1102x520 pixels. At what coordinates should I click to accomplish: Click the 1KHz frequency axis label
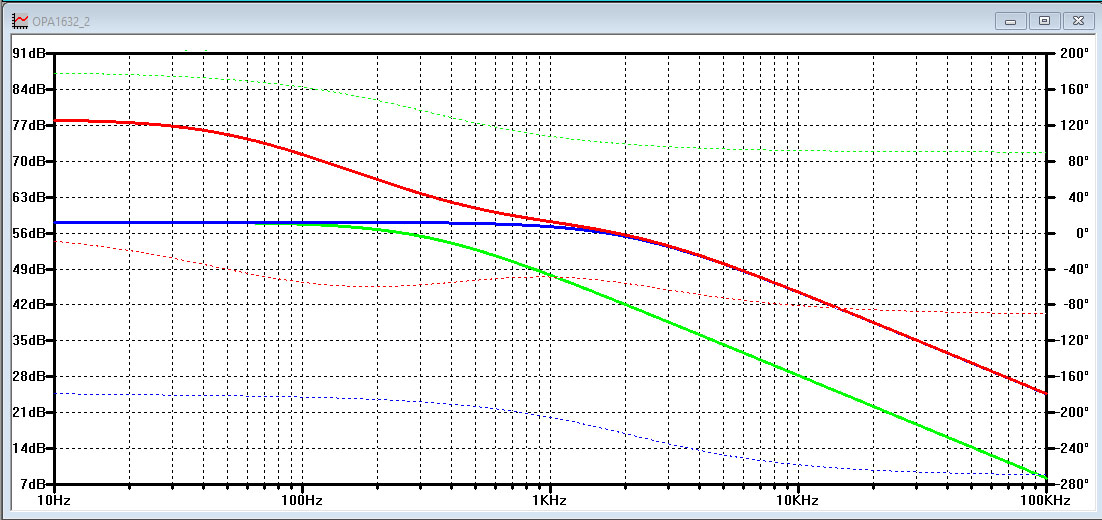tap(550, 501)
